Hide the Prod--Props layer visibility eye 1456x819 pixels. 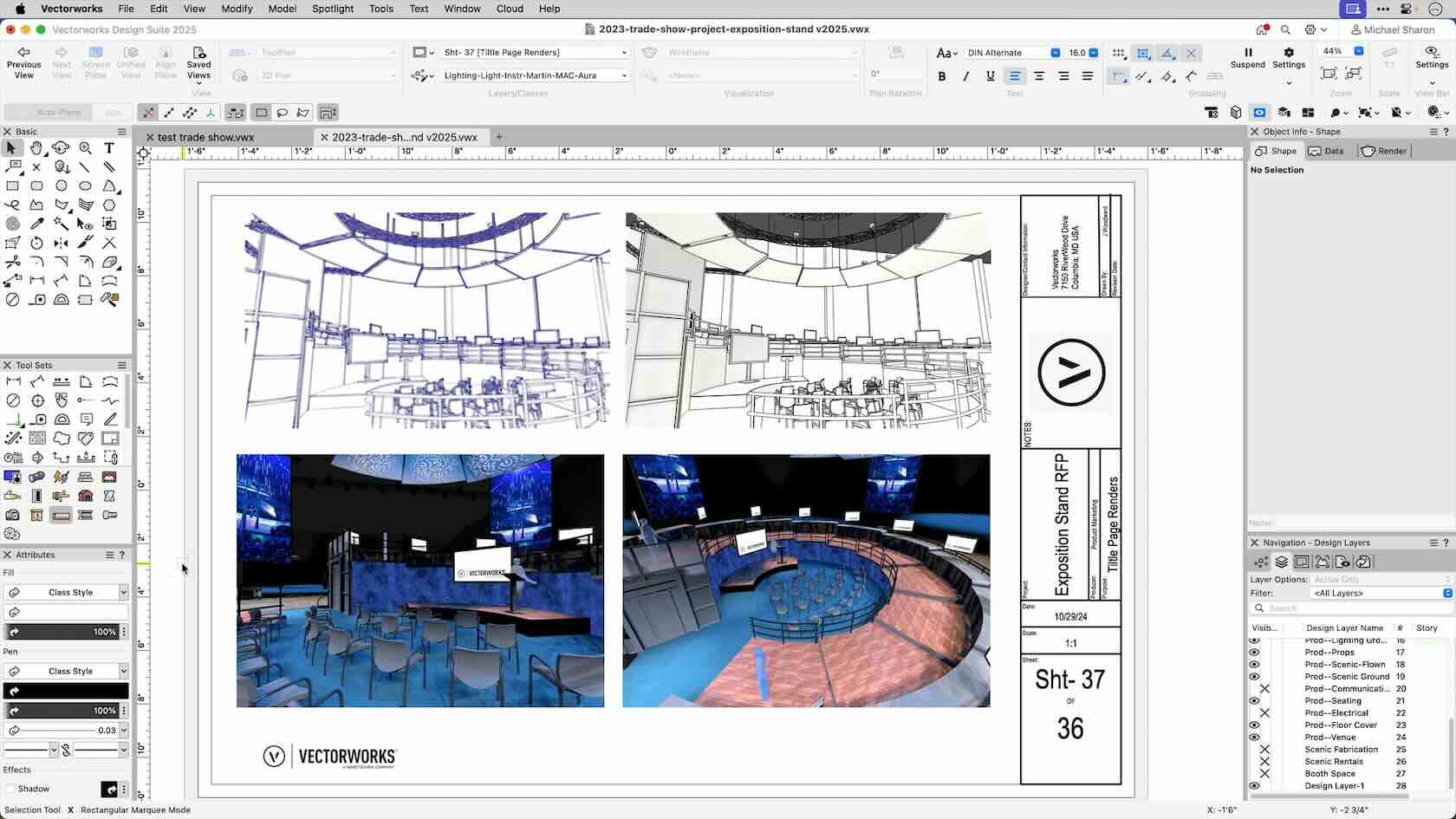[x=1255, y=652]
